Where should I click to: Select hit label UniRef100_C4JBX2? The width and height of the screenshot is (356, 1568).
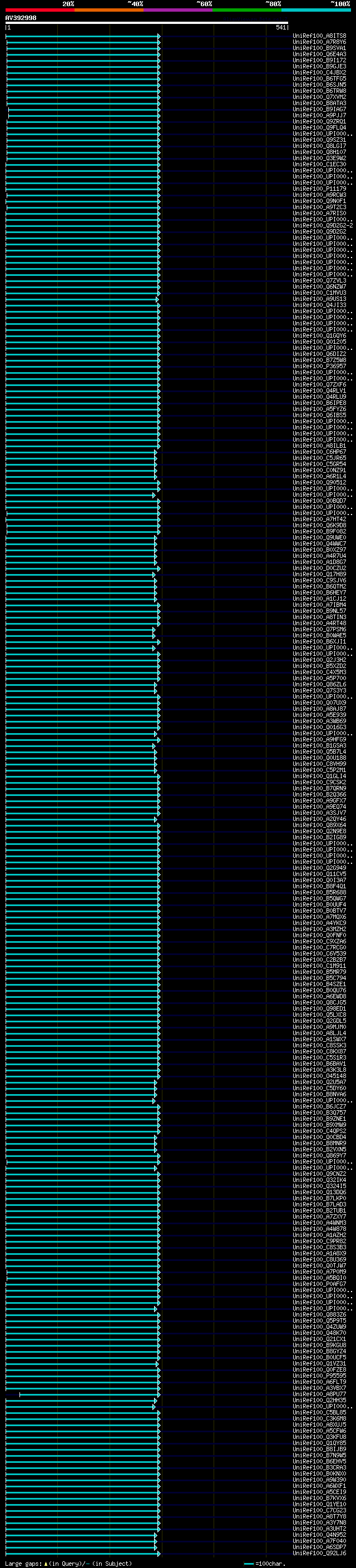(x=319, y=72)
